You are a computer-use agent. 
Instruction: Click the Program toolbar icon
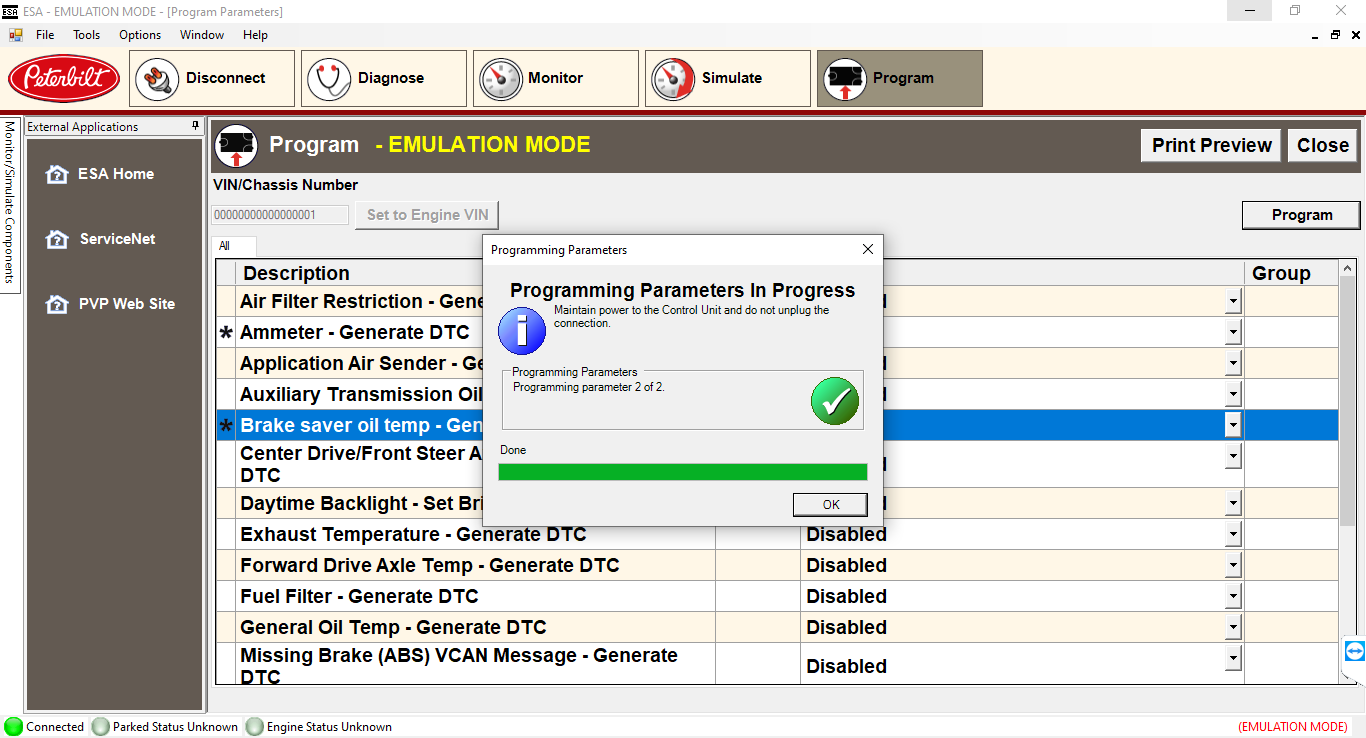(x=844, y=79)
